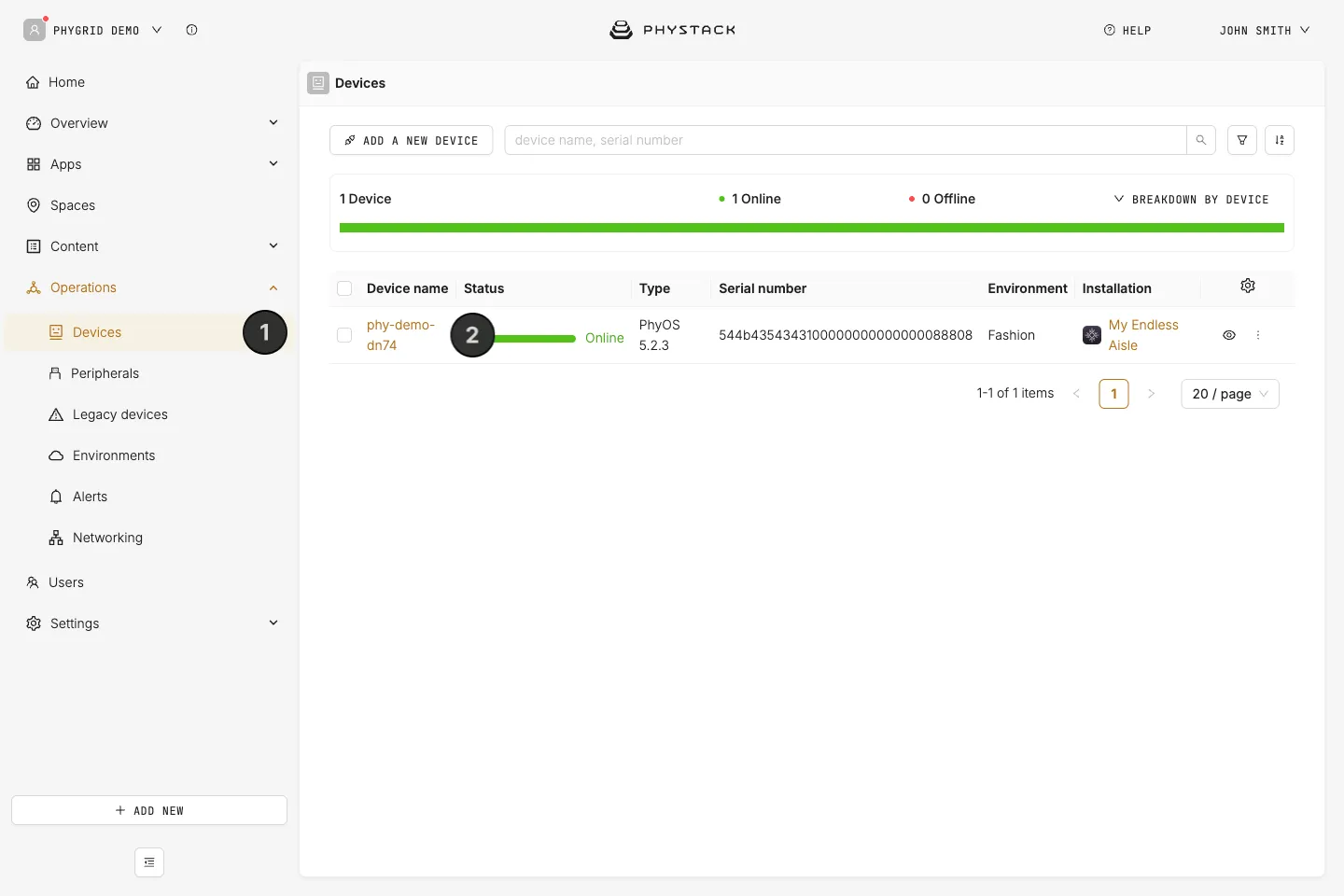This screenshot has width=1344, height=896.
Task: Select page 1 in pagination
Action: point(1114,394)
